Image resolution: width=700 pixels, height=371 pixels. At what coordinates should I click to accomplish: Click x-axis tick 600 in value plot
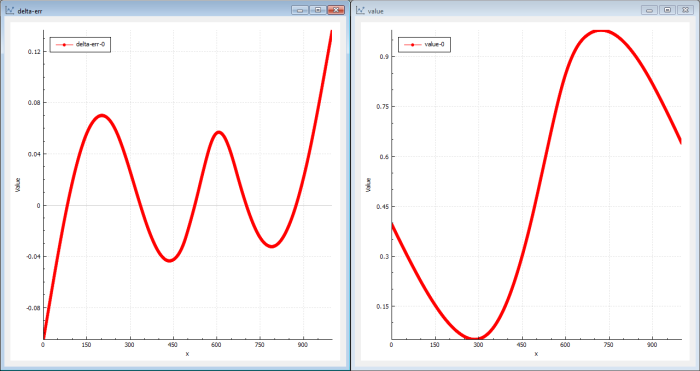coord(565,345)
